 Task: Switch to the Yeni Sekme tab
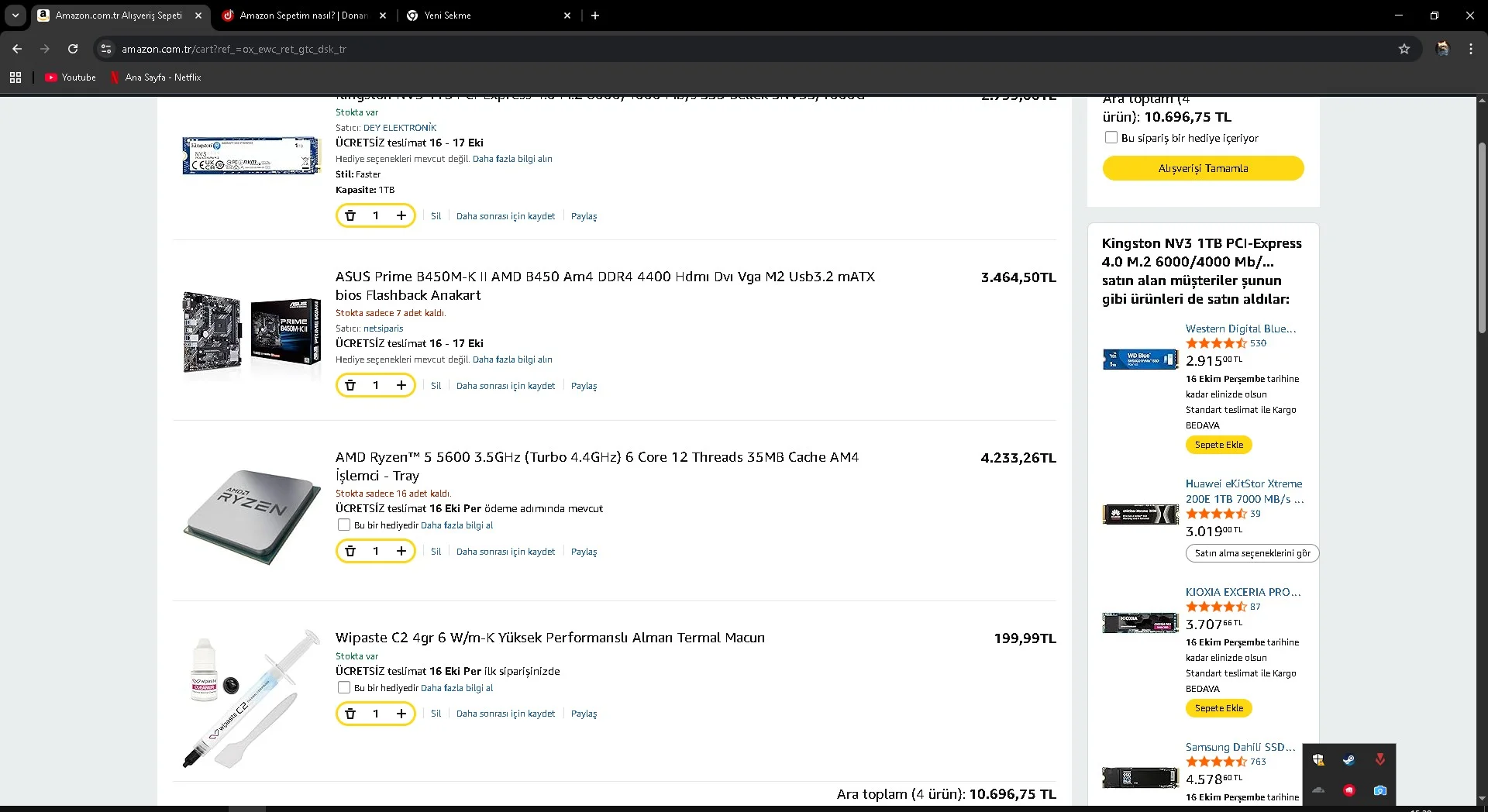tap(489, 15)
